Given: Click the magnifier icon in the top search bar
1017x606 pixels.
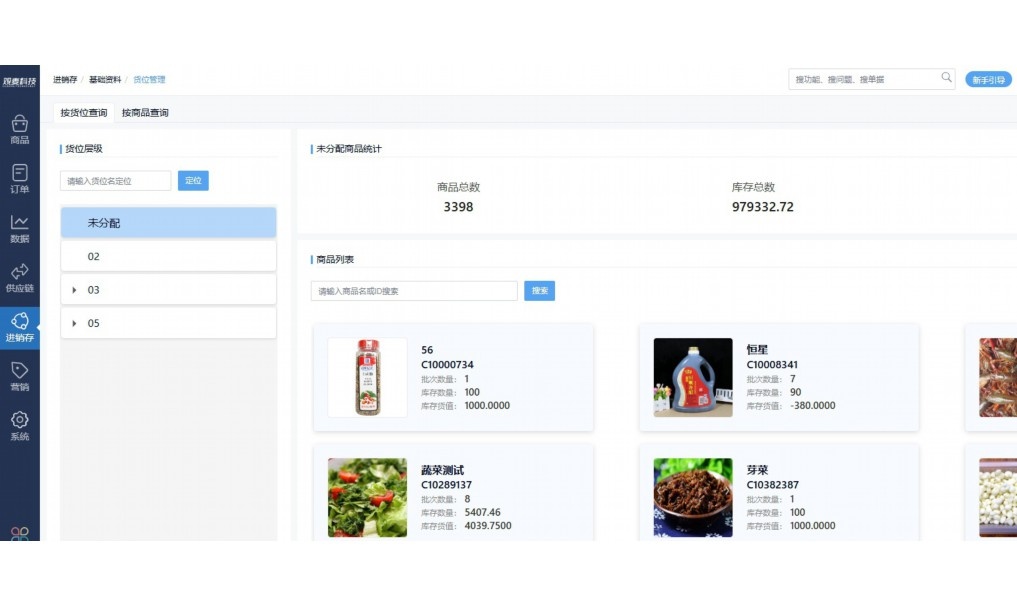Looking at the screenshot, I should tap(946, 76).
